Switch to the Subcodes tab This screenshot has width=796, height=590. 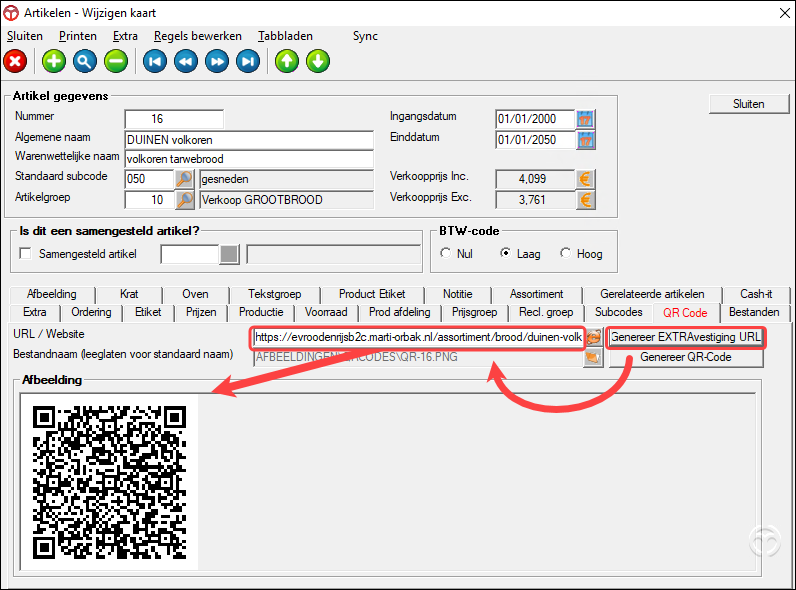pyautogui.click(x=619, y=312)
